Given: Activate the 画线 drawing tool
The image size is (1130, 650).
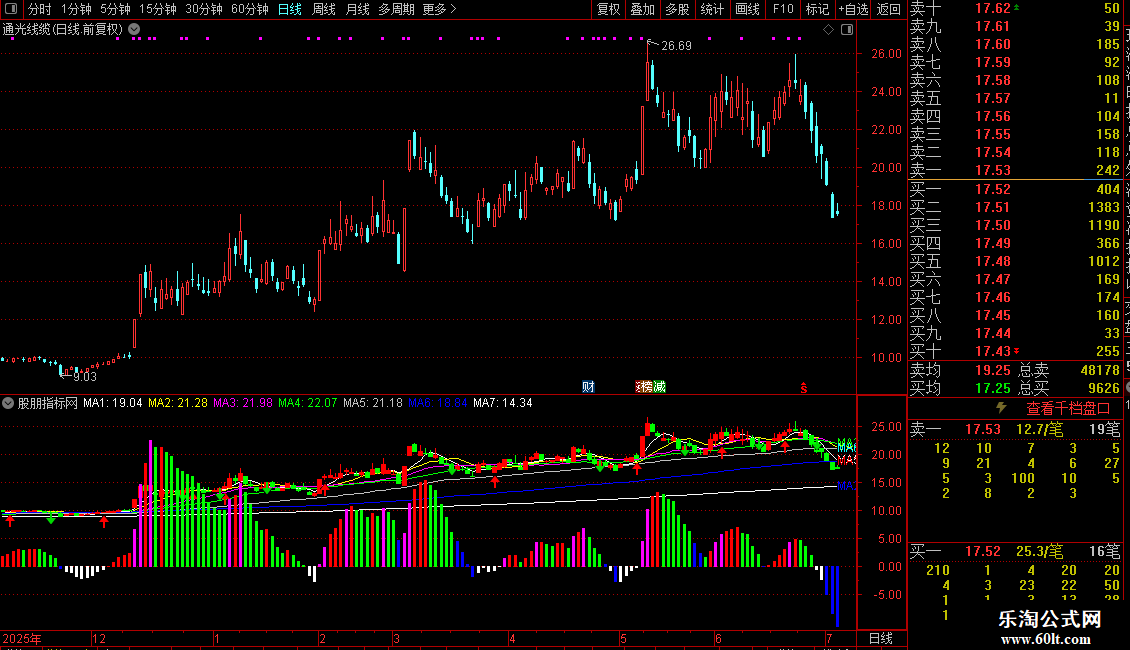Looking at the screenshot, I should pyautogui.click(x=747, y=9).
